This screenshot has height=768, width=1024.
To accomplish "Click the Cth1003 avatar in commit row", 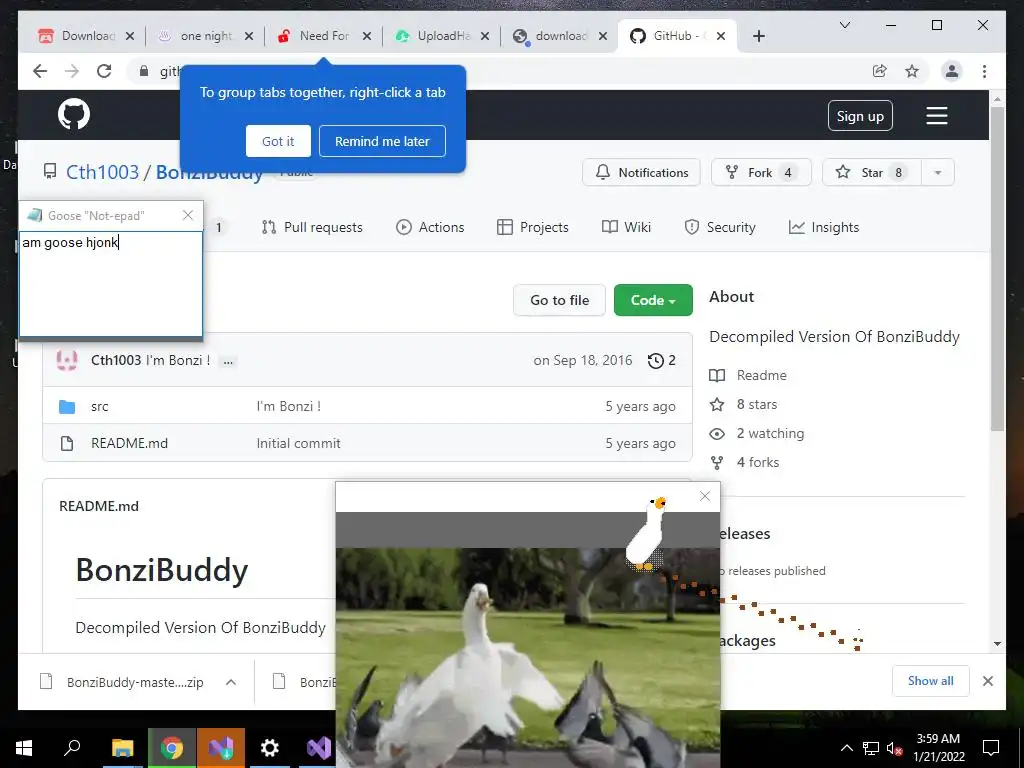I will [x=67, y=360].
